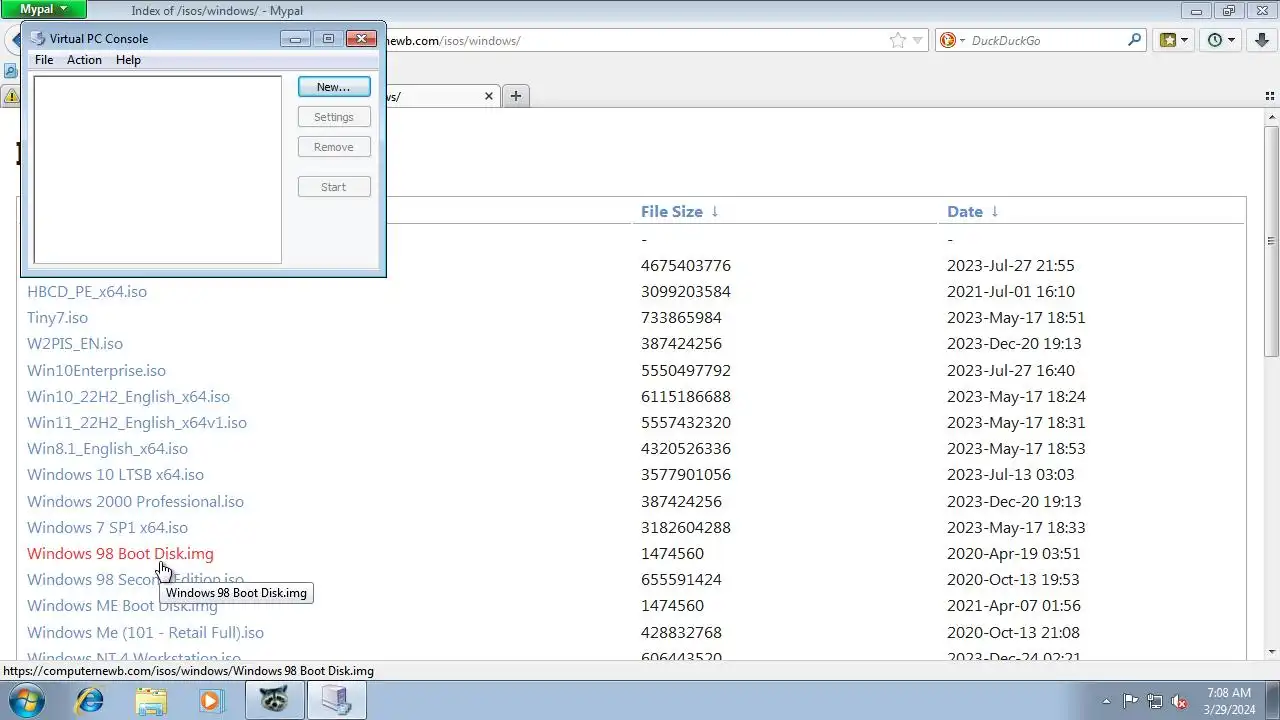Image resolution: width=1280 pixels, height=720 pixels.
Task: Click the Date sort arrow
Action: click(995, 212)
